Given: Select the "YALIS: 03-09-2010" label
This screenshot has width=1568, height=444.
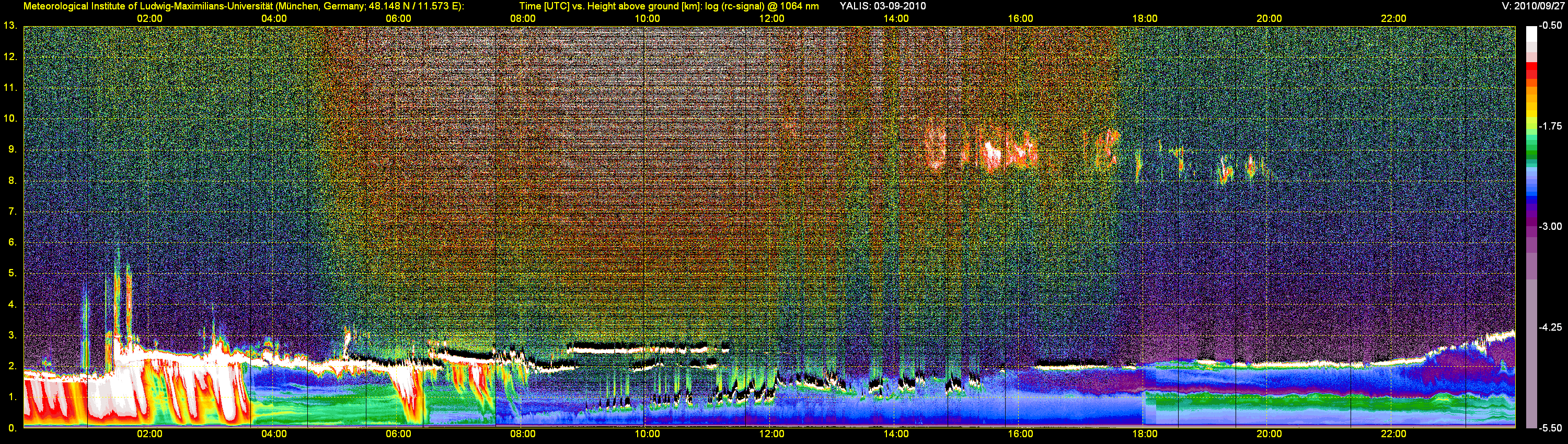Looking at the screenshot, I should (883, 6).
